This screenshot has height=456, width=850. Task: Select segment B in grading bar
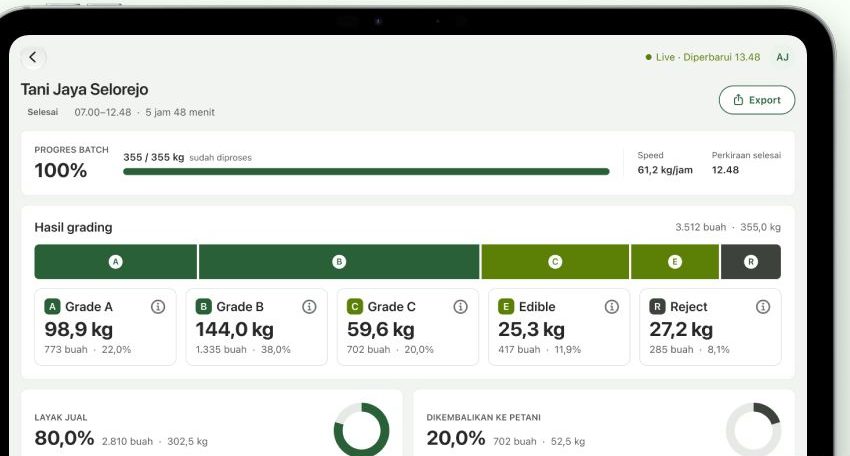tap(339, 262)
